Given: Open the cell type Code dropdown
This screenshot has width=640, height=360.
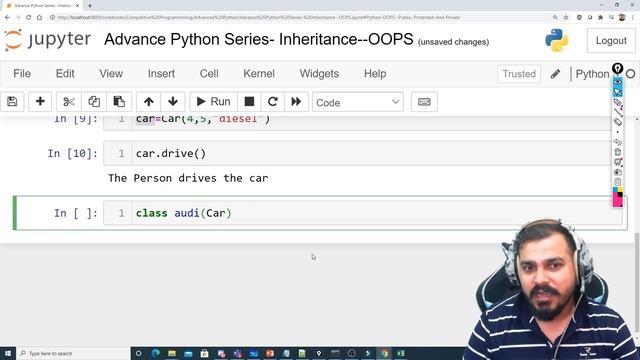Looking at the screenshot, I should tap(358, 102).
